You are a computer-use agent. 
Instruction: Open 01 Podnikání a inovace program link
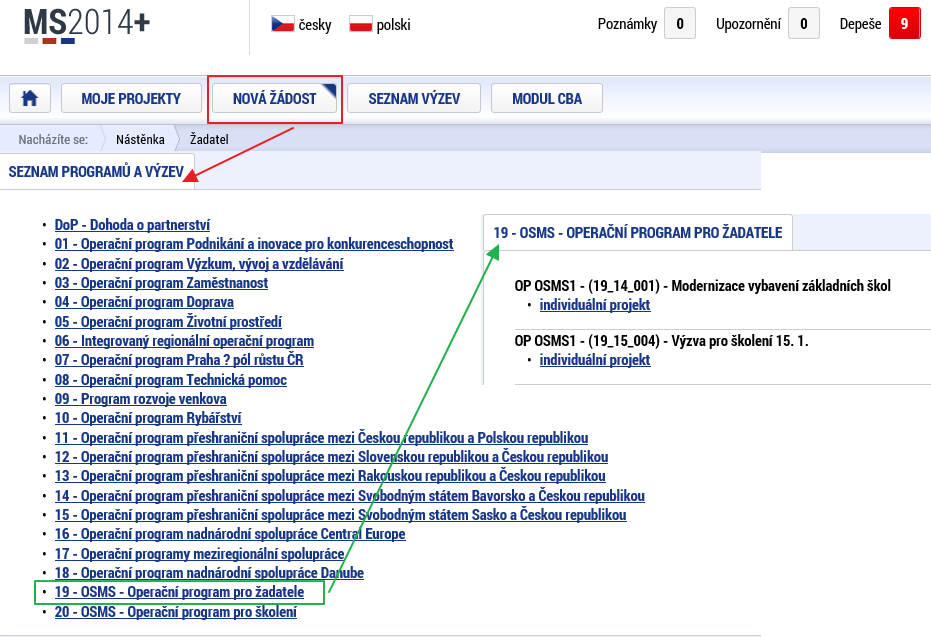click(x=254, y=244)
